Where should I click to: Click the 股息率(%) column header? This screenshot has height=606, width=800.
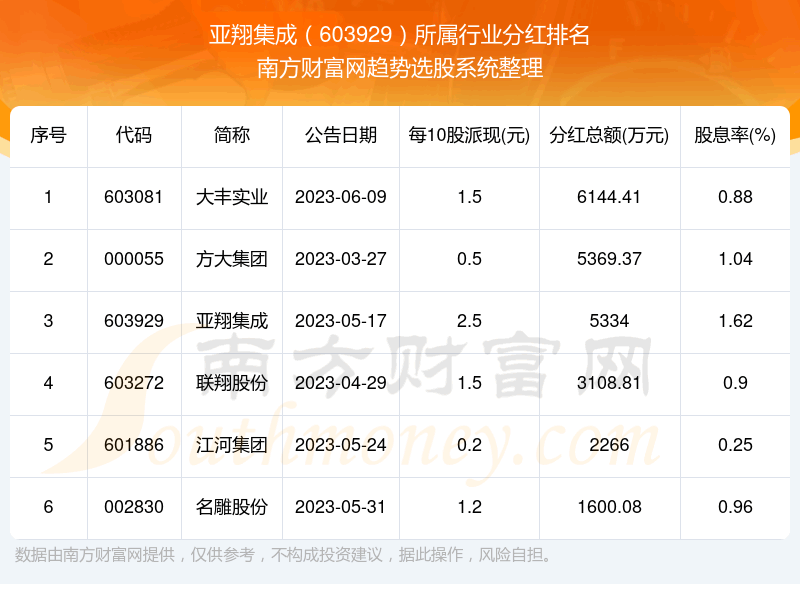(x=735, y=136)
